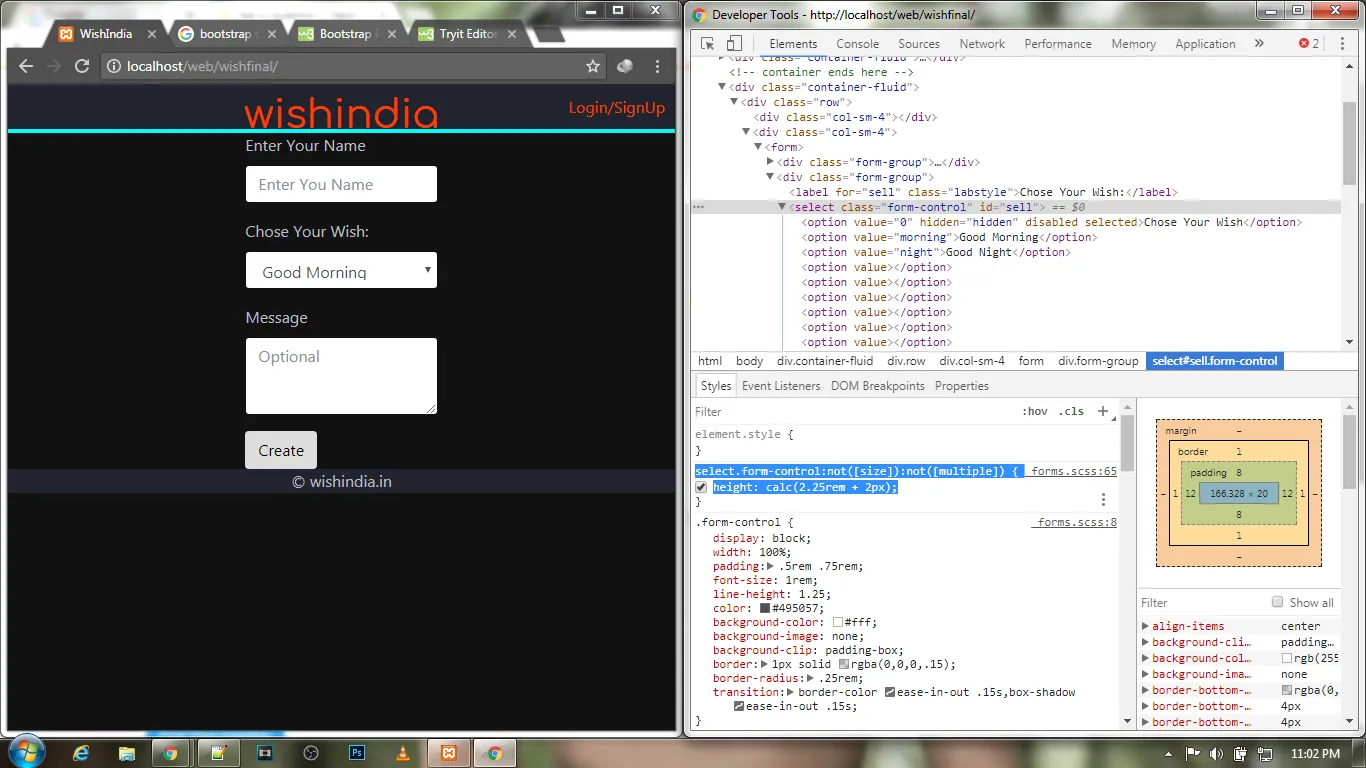This screenshot has width=1366, height=768.
Task: Open the Properties pane
Action: coord(962,386)
